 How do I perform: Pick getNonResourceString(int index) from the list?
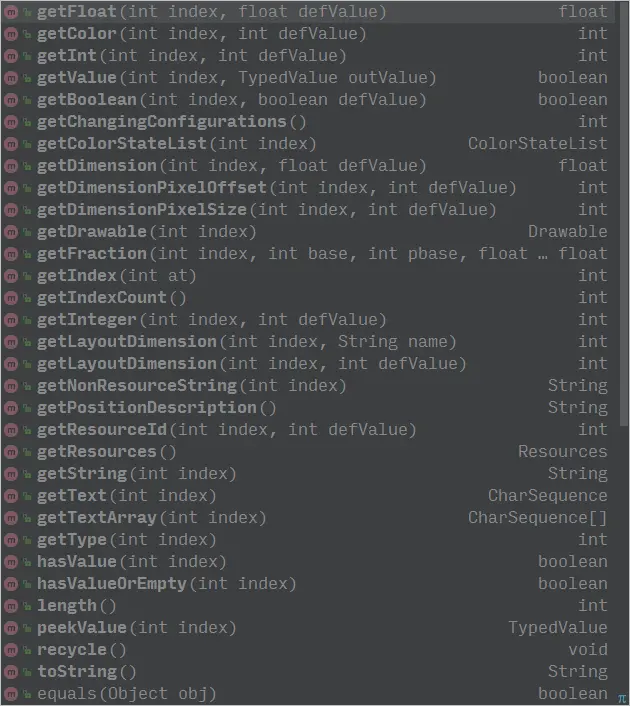(x=308, y=386)
